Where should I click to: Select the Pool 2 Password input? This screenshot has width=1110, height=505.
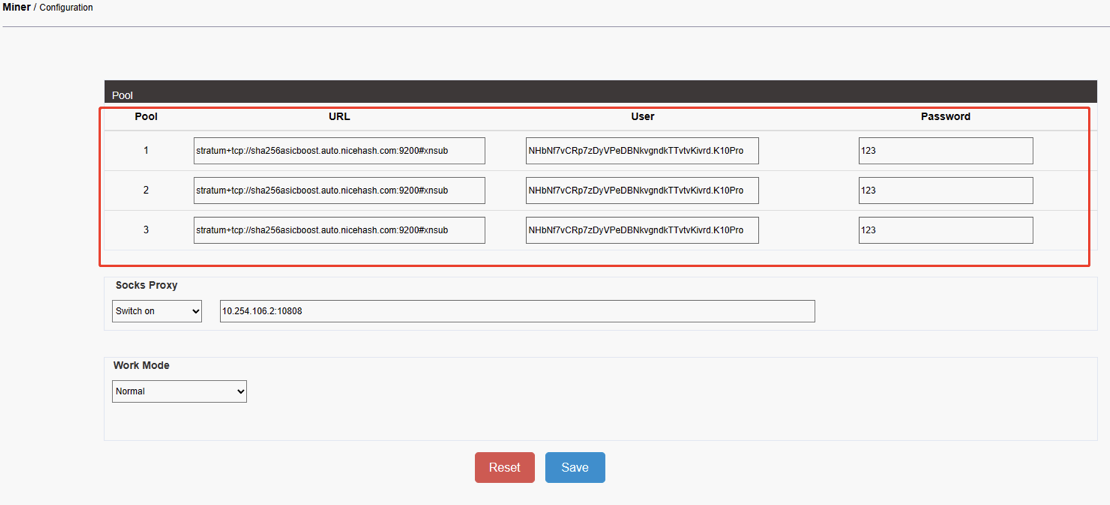point(945,191)
